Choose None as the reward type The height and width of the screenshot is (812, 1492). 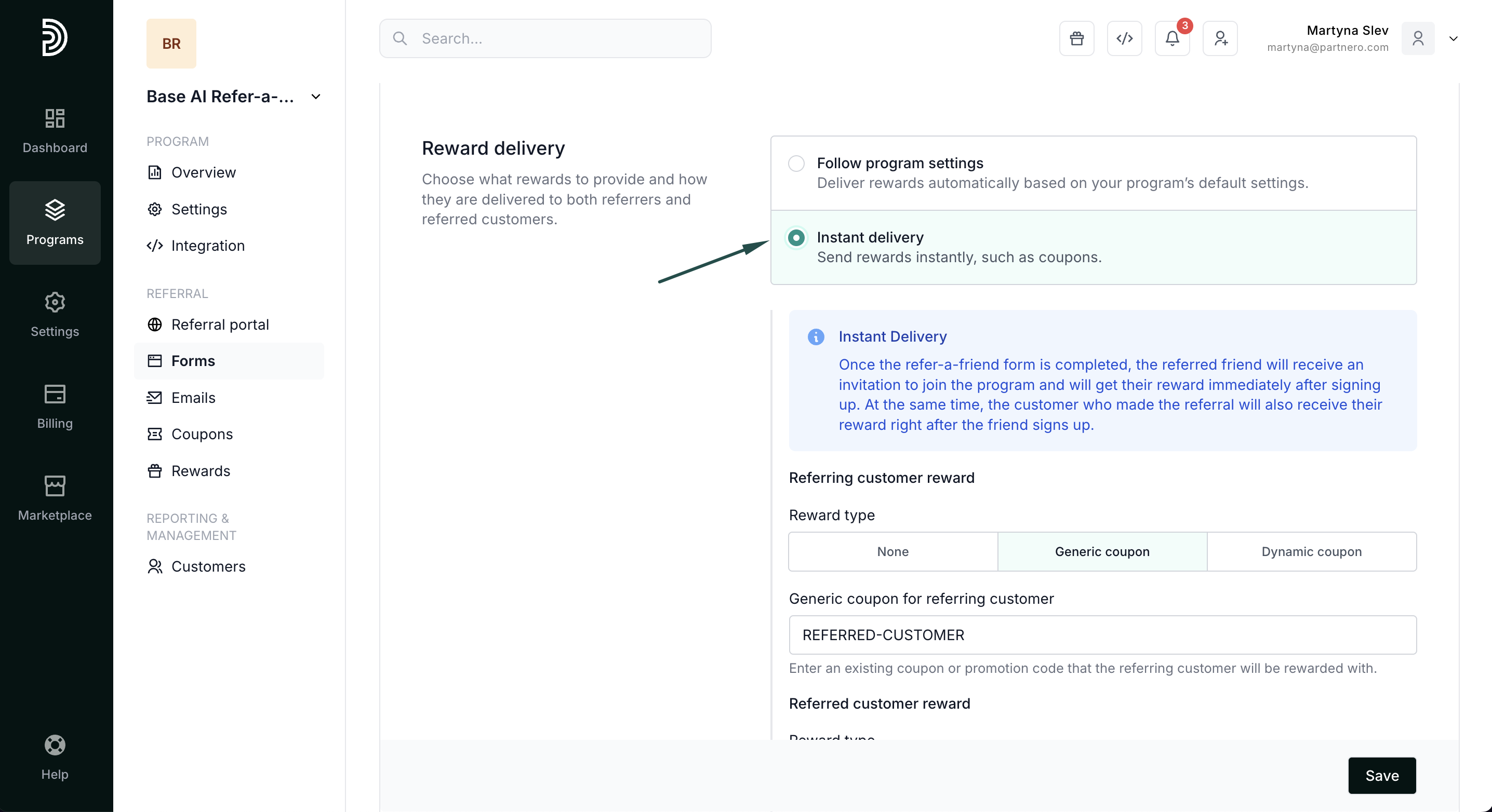[892, 551]
